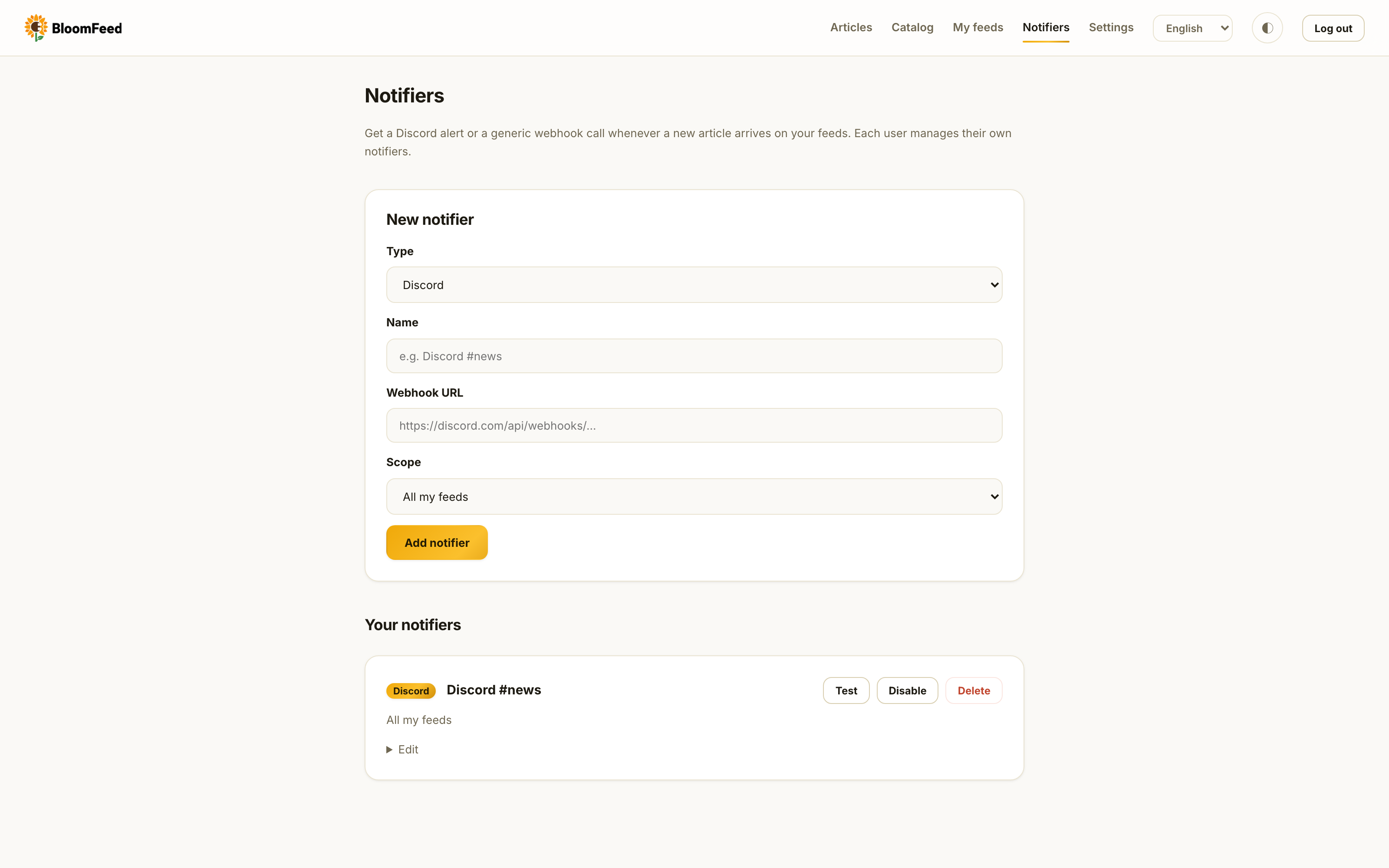Click the BloomFeed sunflower logo icon
Viewport: 1389px width, 868px height.
(x=36, y=27)
